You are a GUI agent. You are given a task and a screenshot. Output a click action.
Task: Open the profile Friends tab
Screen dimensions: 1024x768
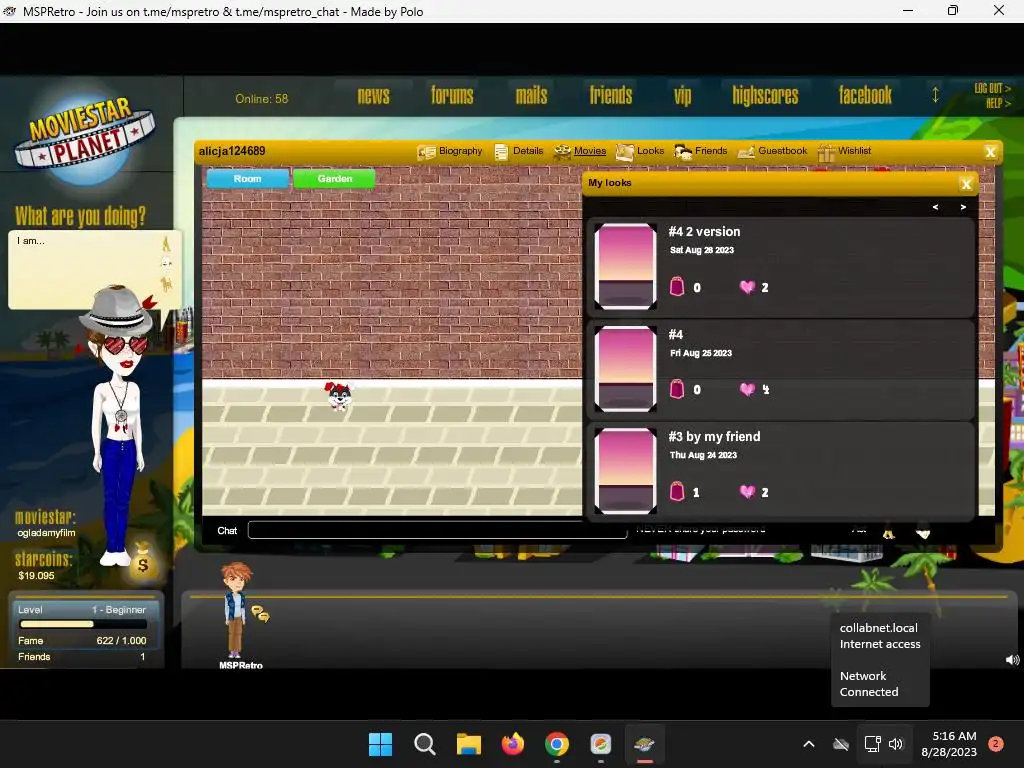(x=701, y=152)
